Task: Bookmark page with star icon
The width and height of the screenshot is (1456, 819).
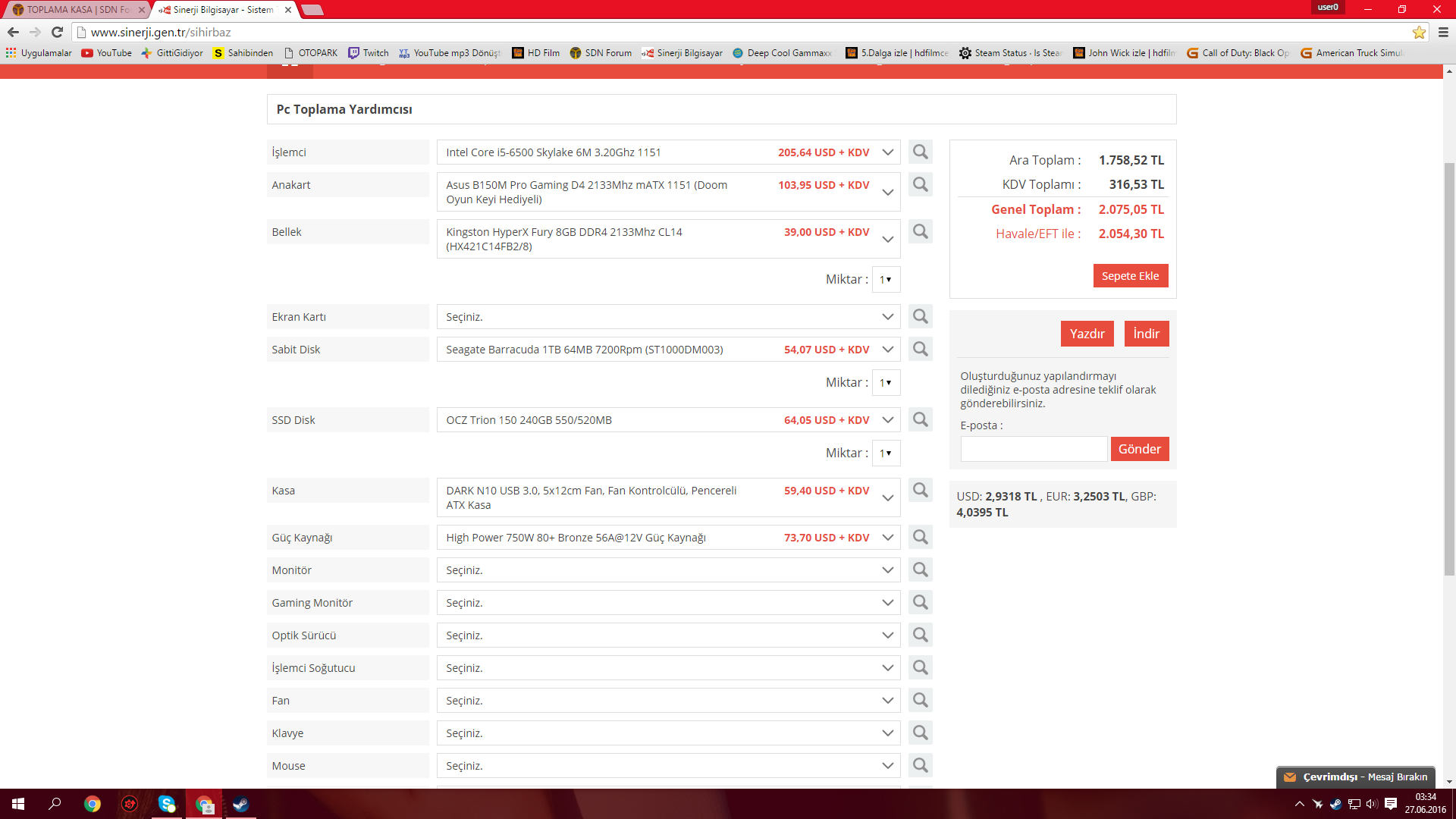Action: tap(1419, 33)
